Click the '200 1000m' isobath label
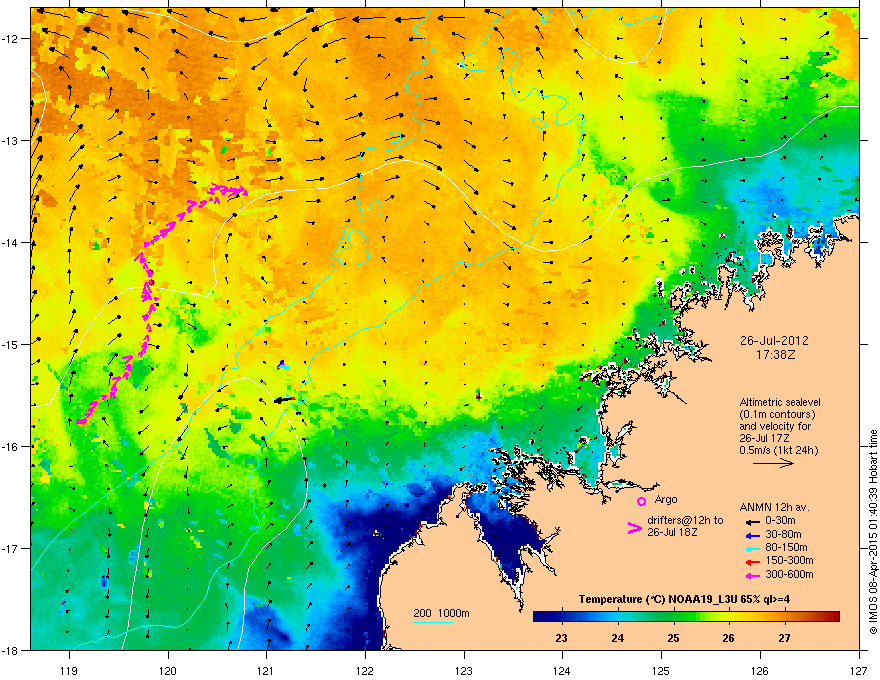 pos(441,613)
